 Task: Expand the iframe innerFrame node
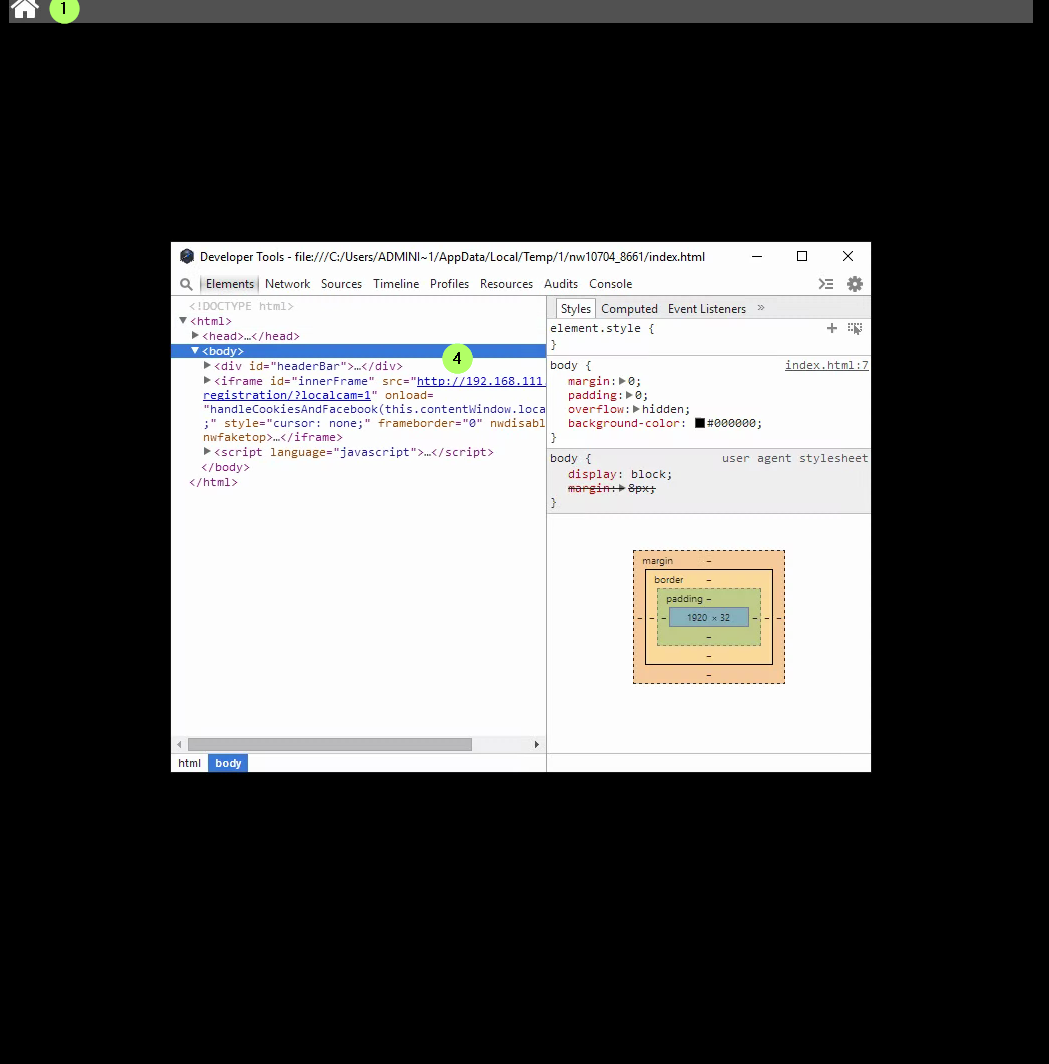208,381
